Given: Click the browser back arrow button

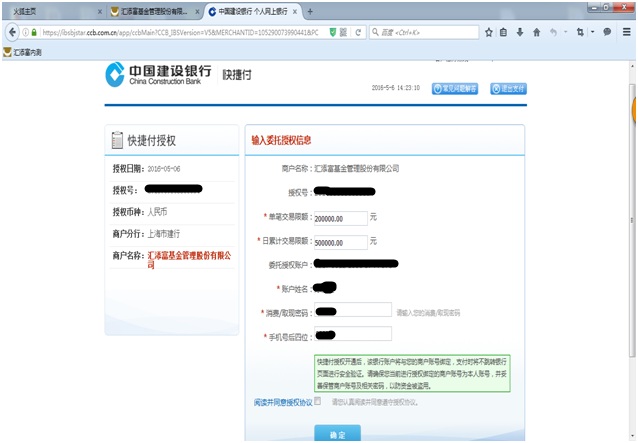Looking at the screenshot, I should (x=14, y=32).
